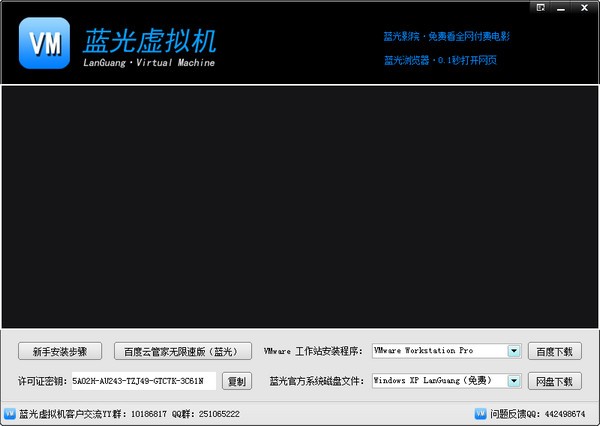This screenshot has width=600, height=426.
Task: Open the VMware Workstation Pro installer combo box
Action: coord(438,351)
